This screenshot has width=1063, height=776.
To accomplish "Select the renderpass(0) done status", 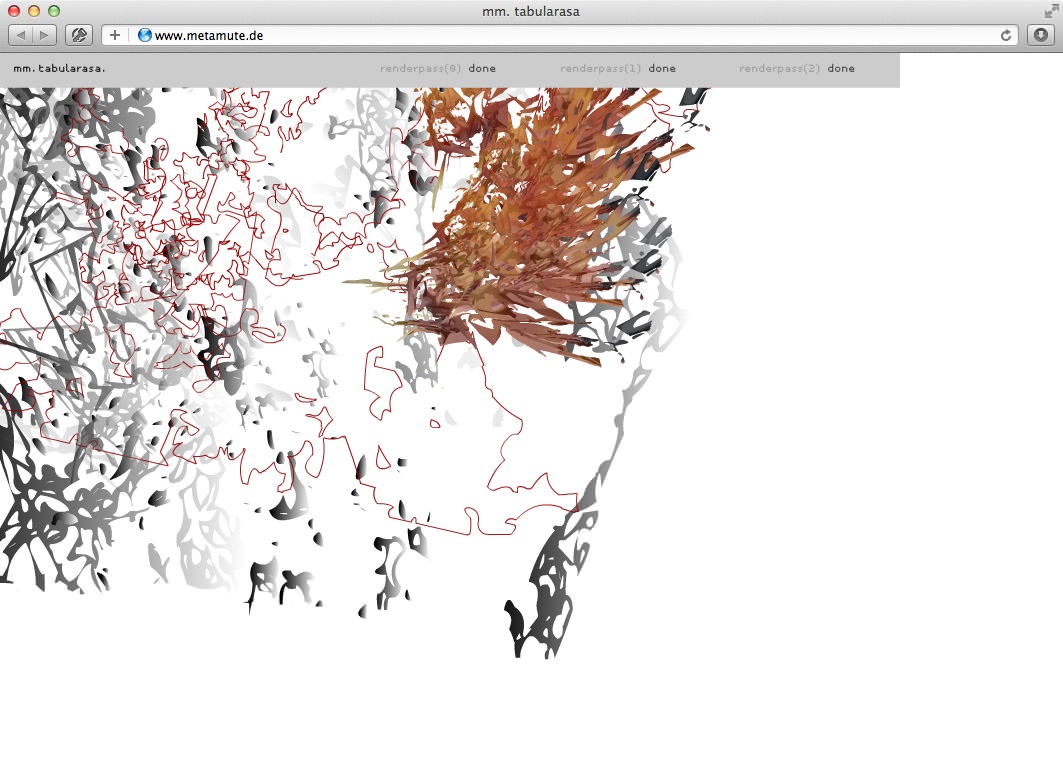I will [x=437, y=69].
